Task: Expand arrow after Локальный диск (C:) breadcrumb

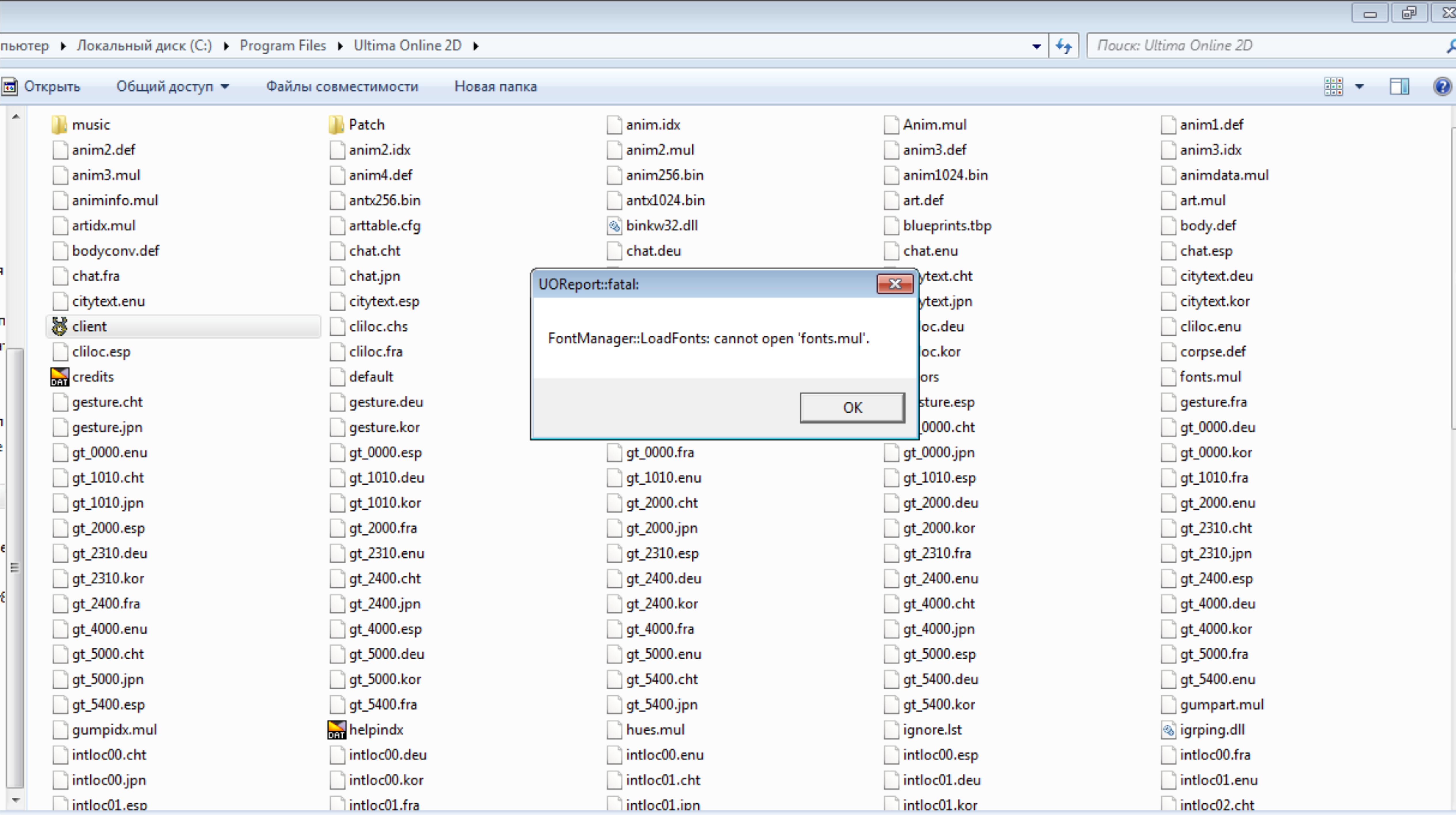Action: click(226, 46)
